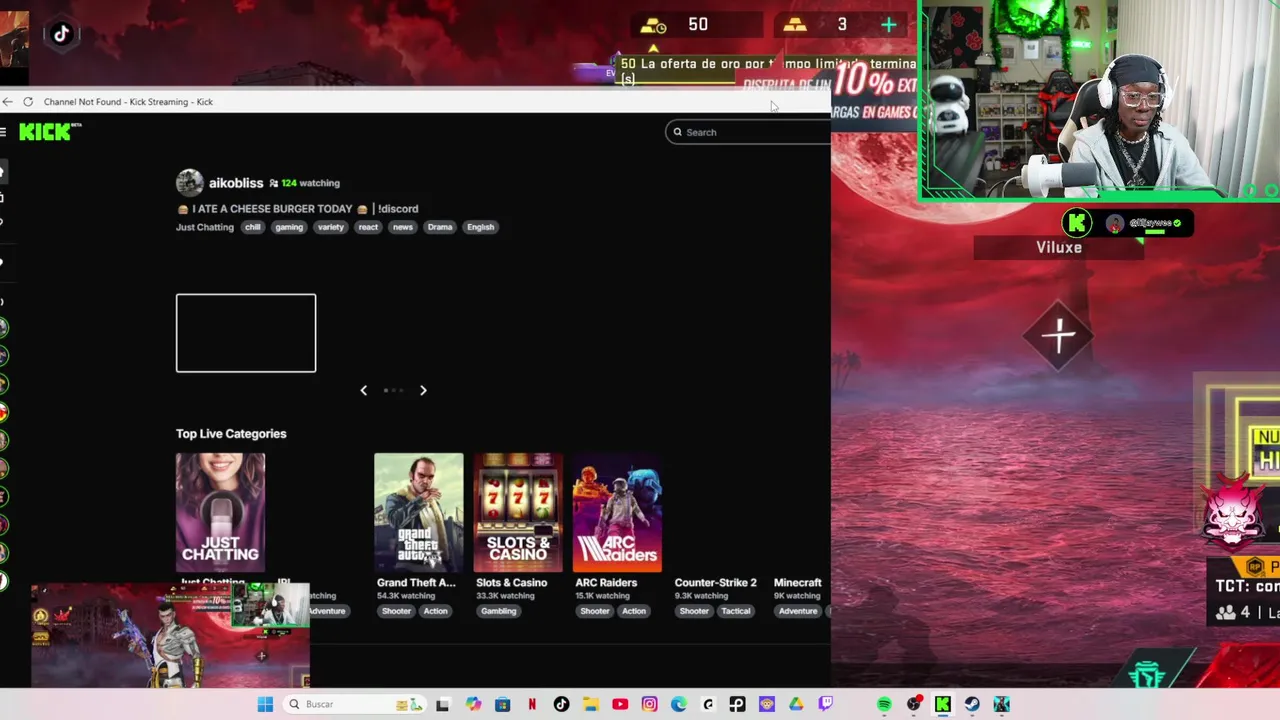
Task: Open aikobliss channel avatar
Action: click(x=189, y=183)
